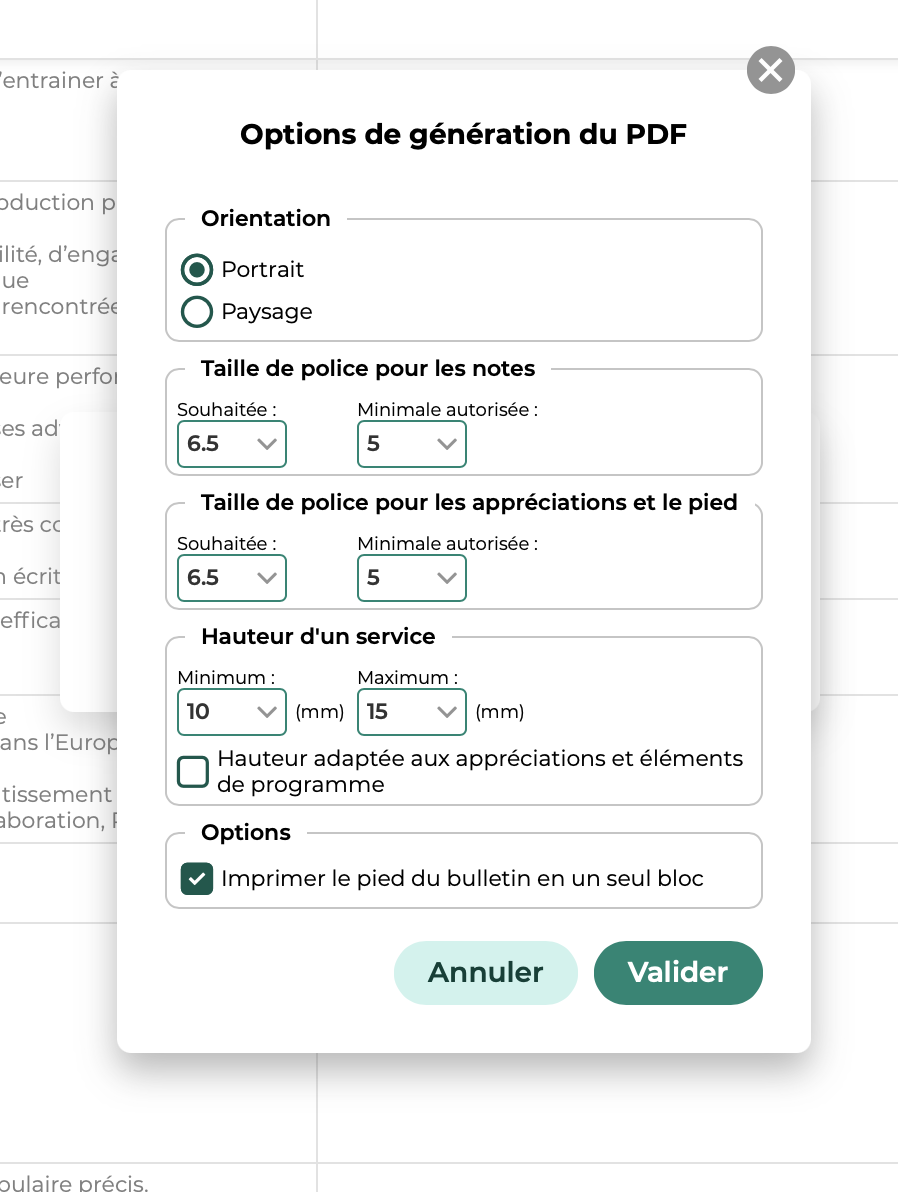Expand the Maximum service height dropdown
Viewport: 898px width, 1192px height.
point(411,712)
